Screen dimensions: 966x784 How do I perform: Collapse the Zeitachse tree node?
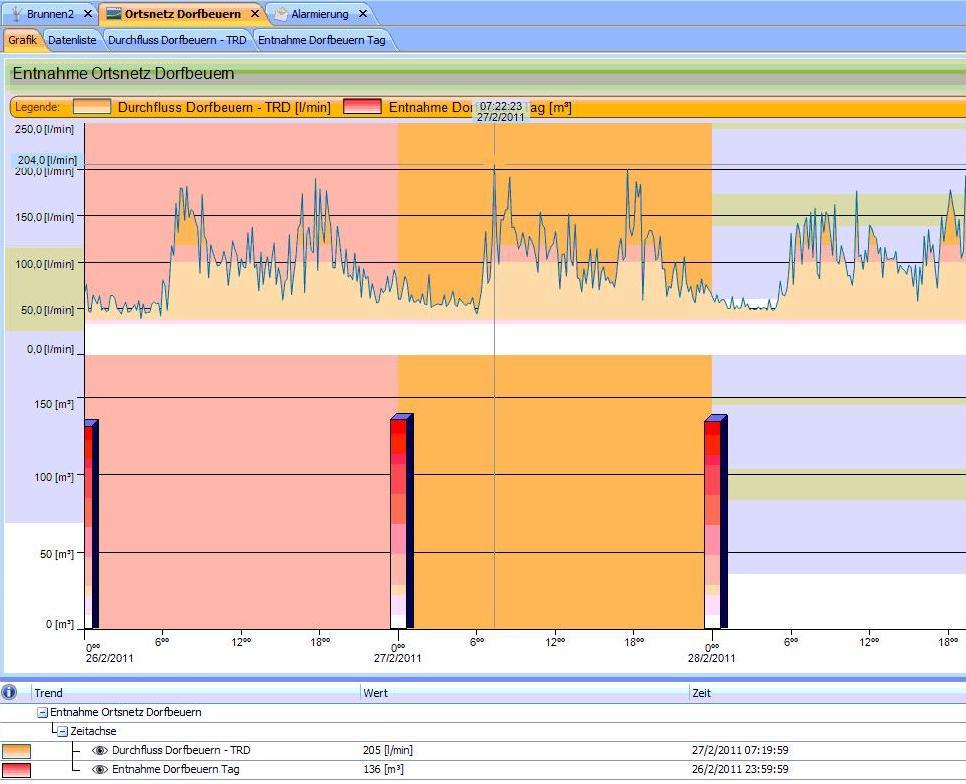[x=62, y=731]
